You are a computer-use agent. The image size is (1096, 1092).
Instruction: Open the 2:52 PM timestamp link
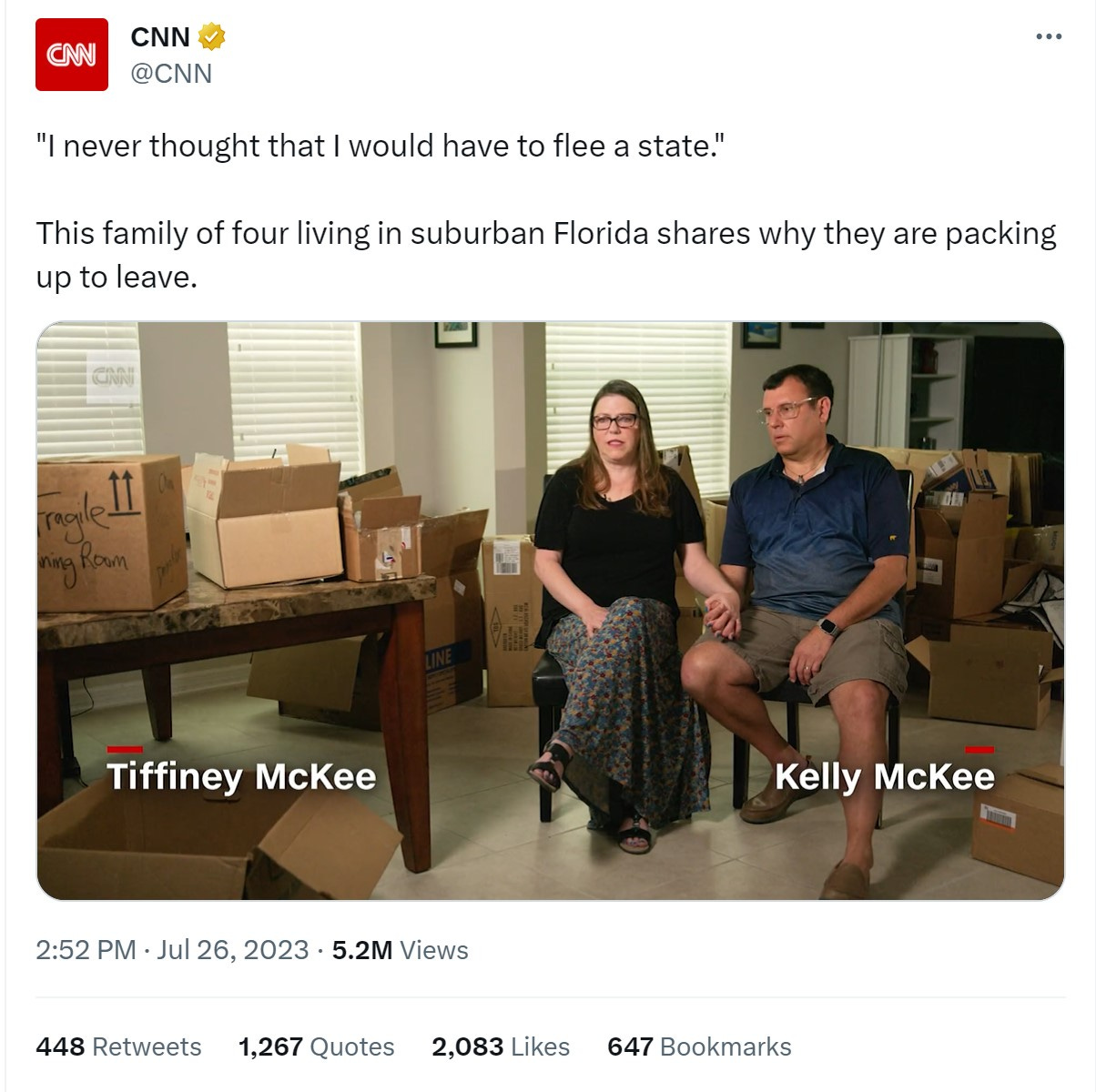tap(86, 950)
